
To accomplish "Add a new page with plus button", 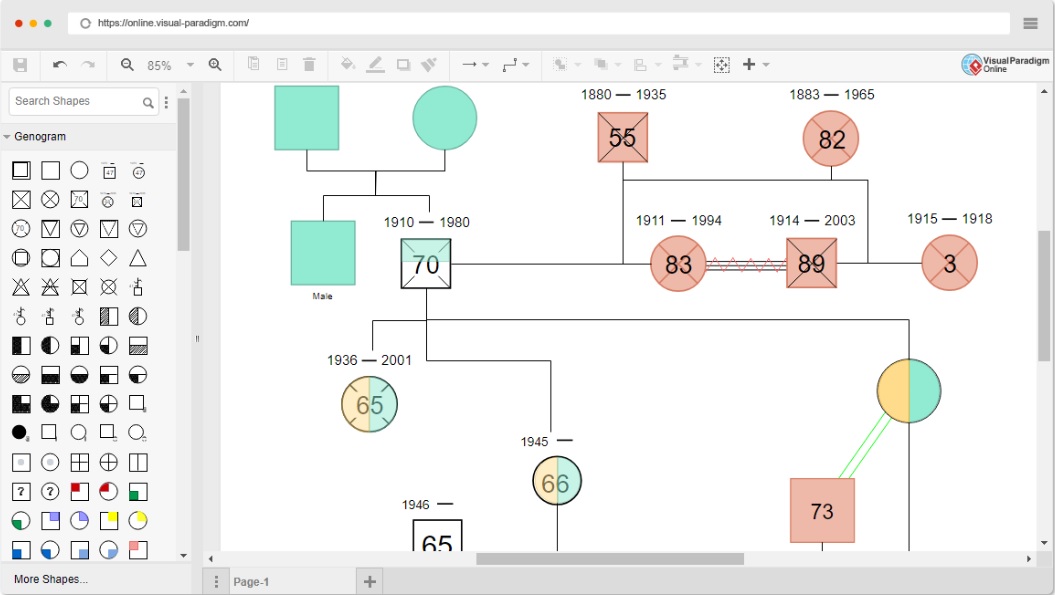I will click(x=369, y=582).
